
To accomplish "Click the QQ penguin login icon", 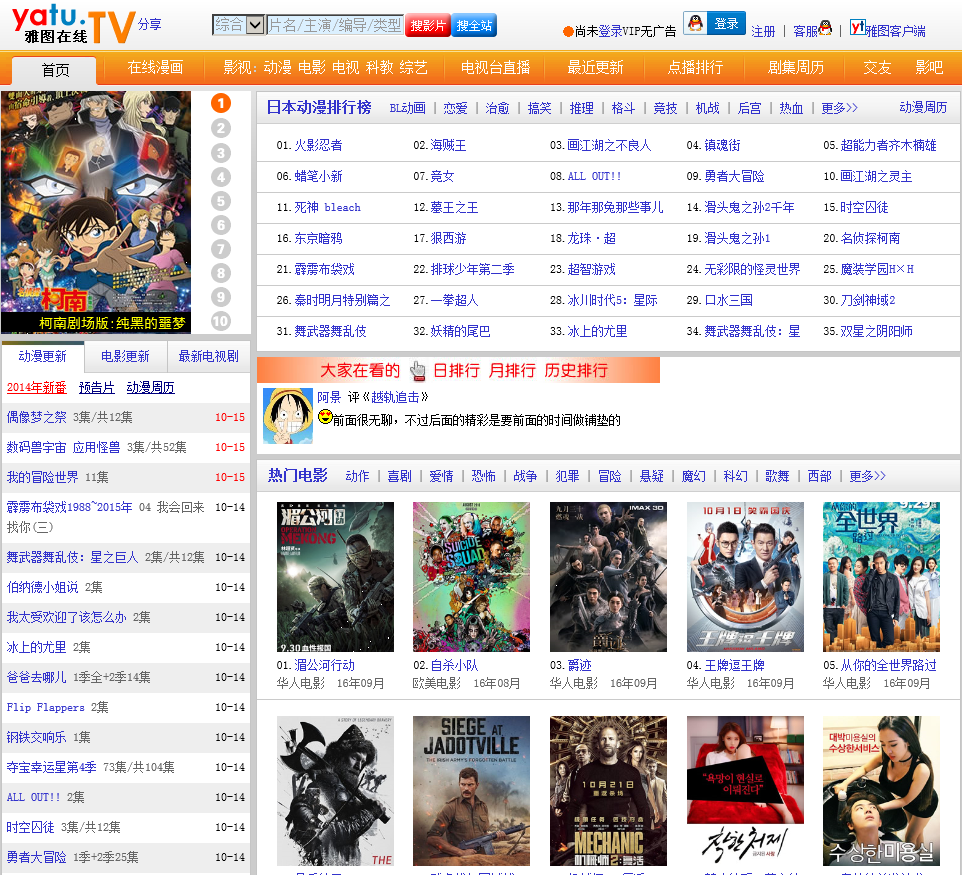I will 695,23.
